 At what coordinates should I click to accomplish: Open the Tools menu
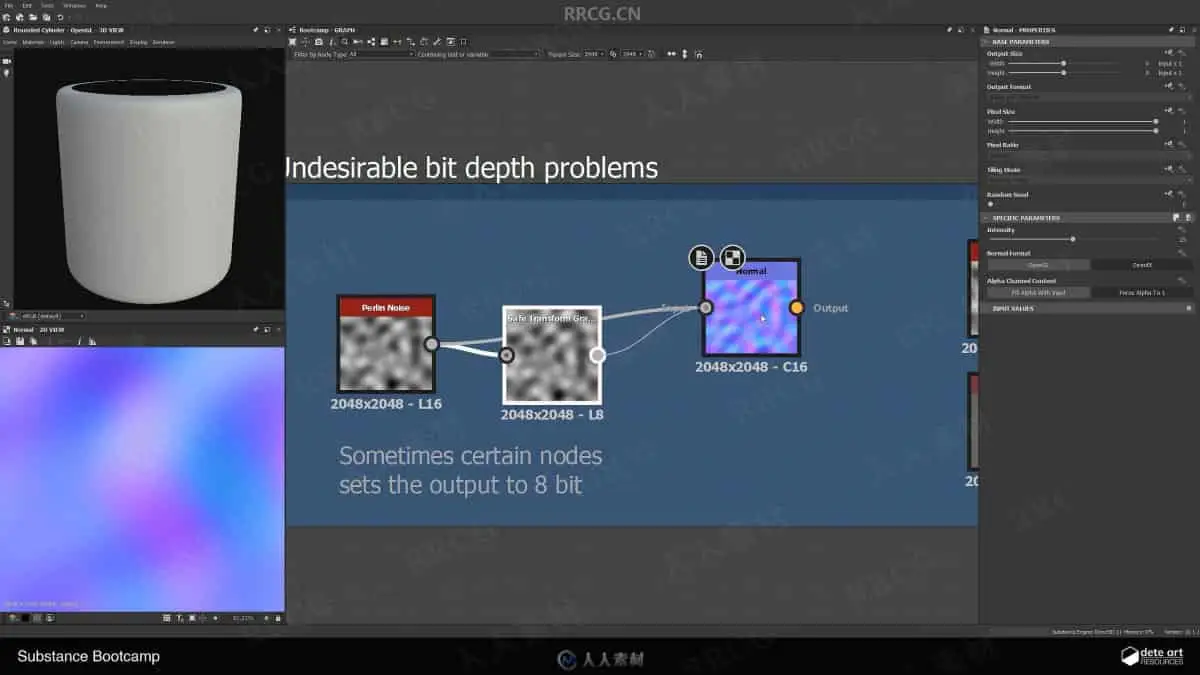tap(47, 5)
